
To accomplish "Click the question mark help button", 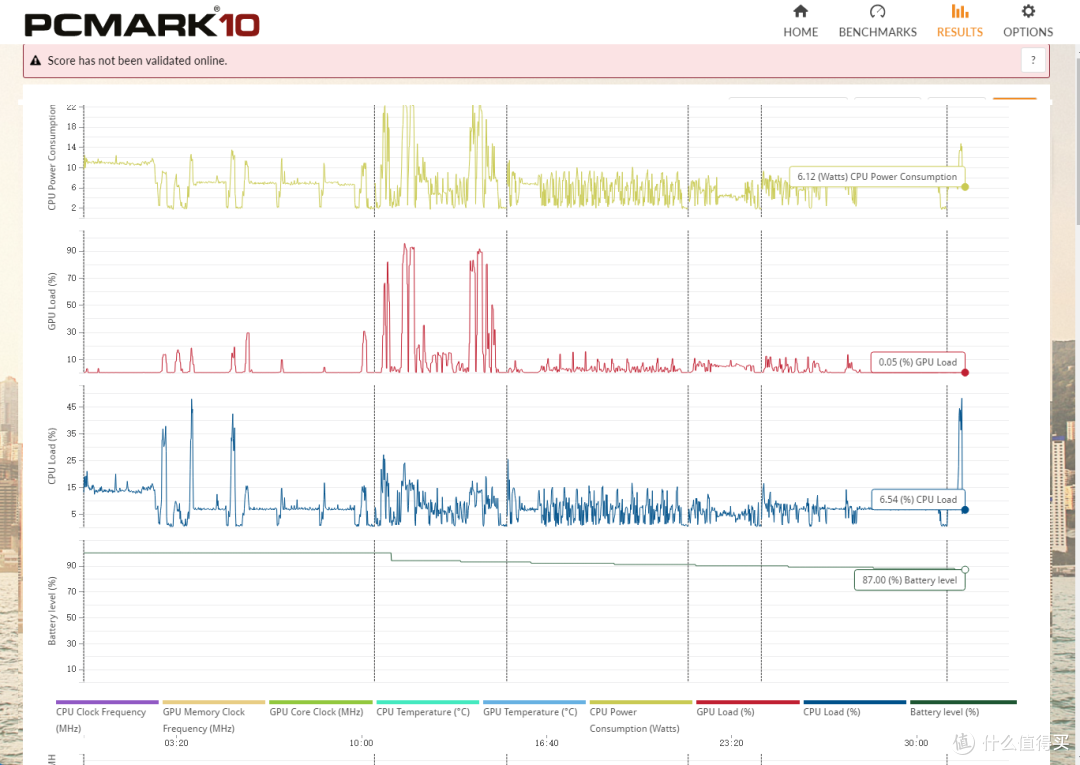I will coord(1033,61).
